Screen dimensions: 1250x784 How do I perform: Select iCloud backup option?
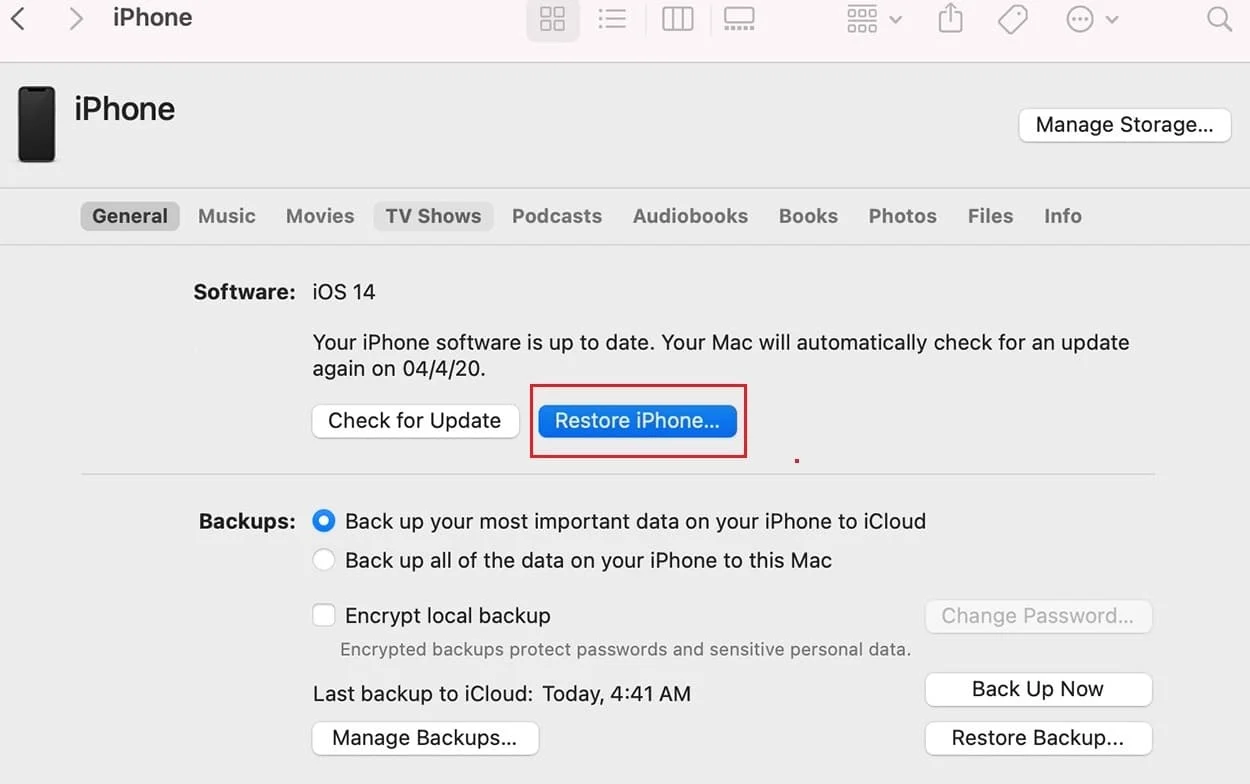[x=323, y=521]
